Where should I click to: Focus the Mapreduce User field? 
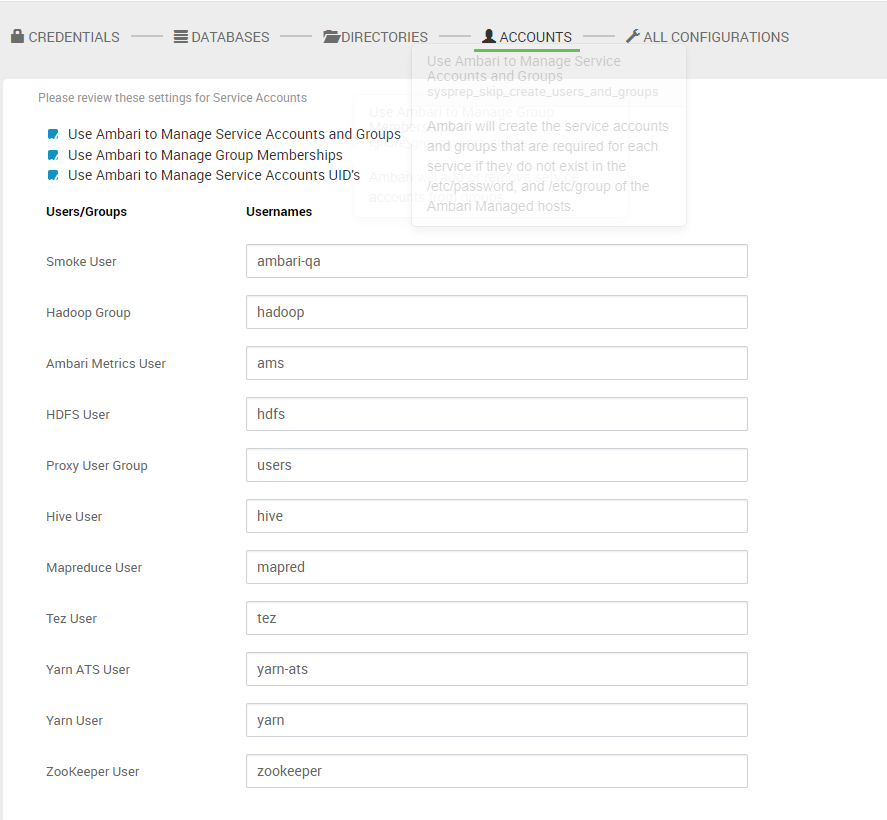497,567
